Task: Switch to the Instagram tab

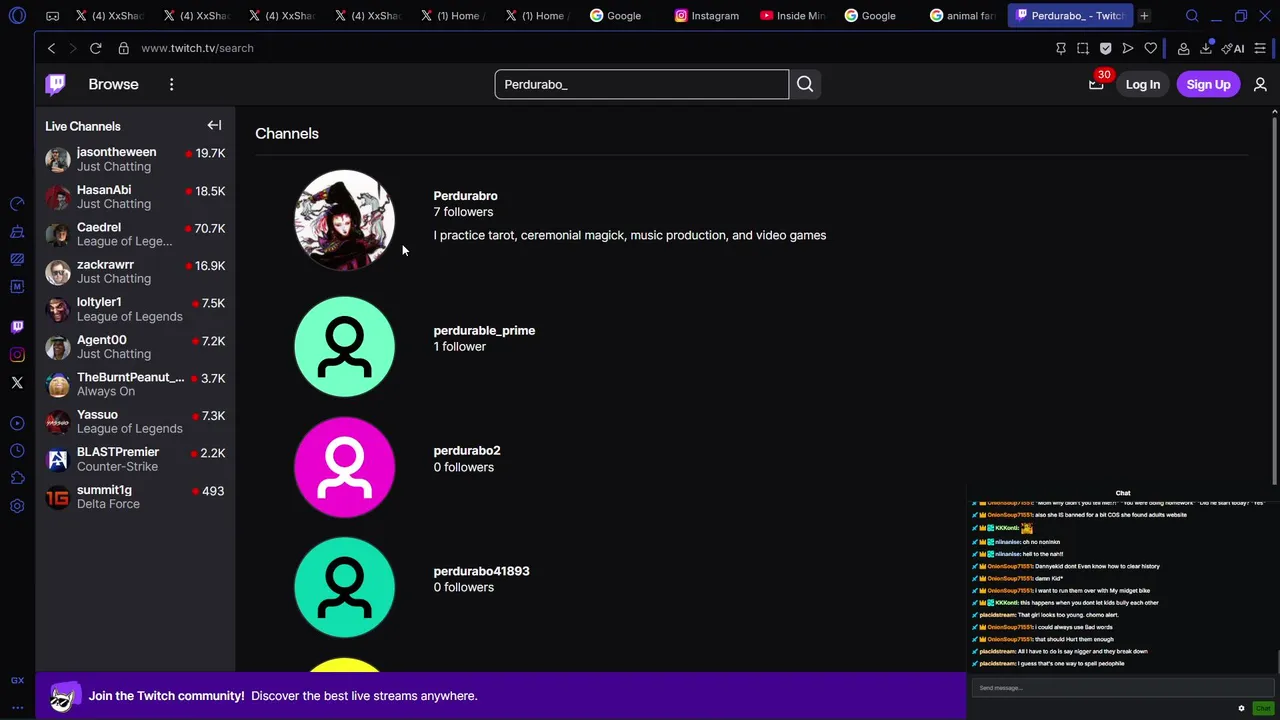Action: [707, 16]
